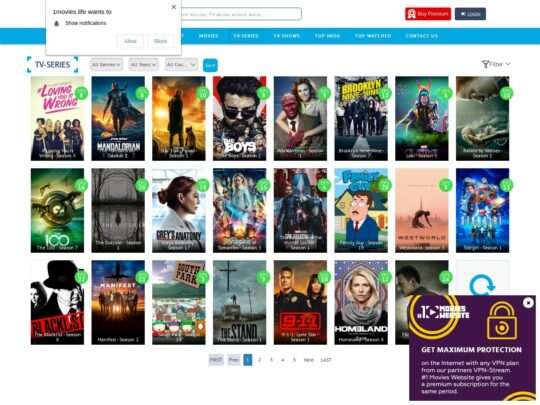Close the VPN protection ad popup
This screenshot has height=405, width=540.
[x=528, y=303]
